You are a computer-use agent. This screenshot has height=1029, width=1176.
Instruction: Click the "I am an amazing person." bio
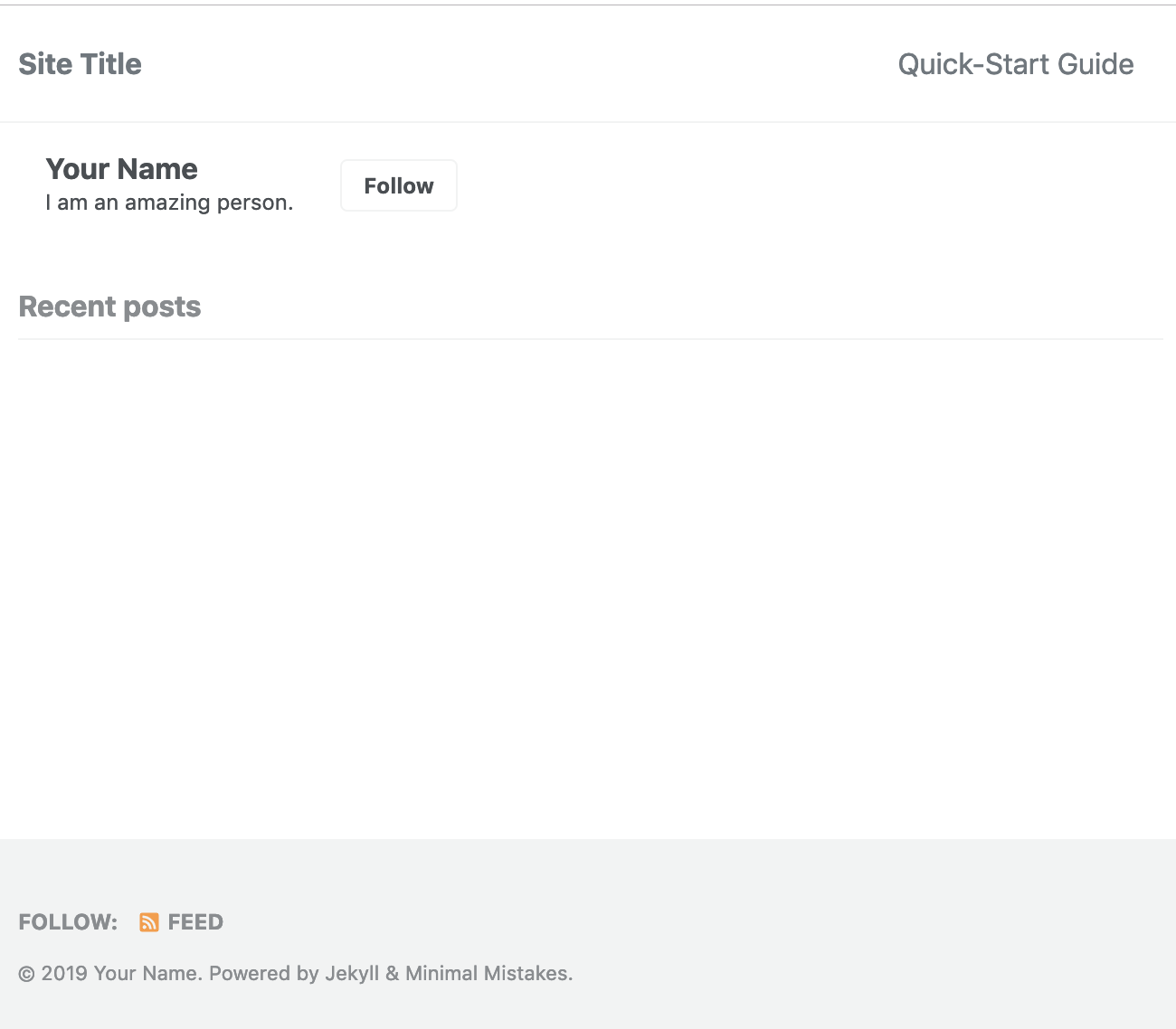pyautogui.click(x=169, y=203)
